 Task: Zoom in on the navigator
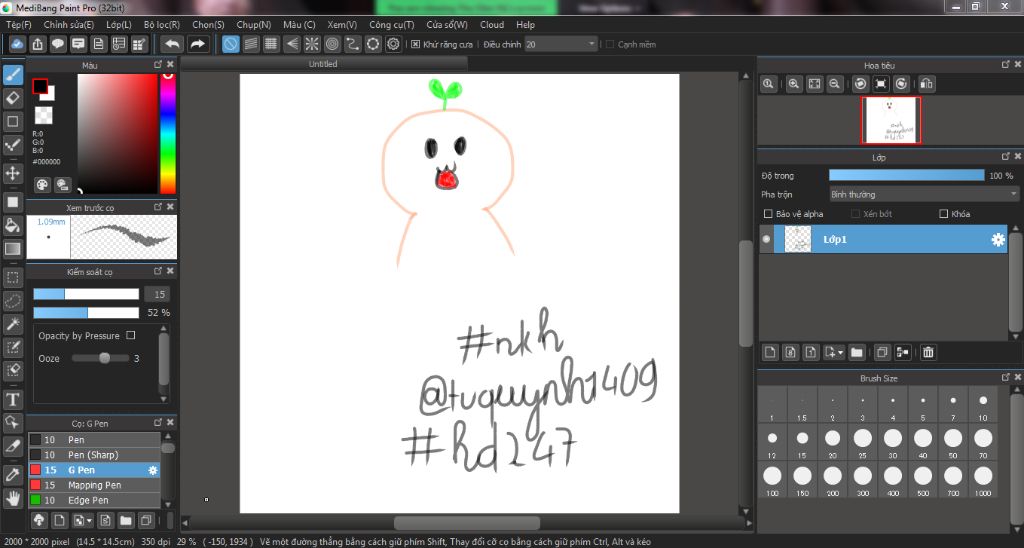793,84
